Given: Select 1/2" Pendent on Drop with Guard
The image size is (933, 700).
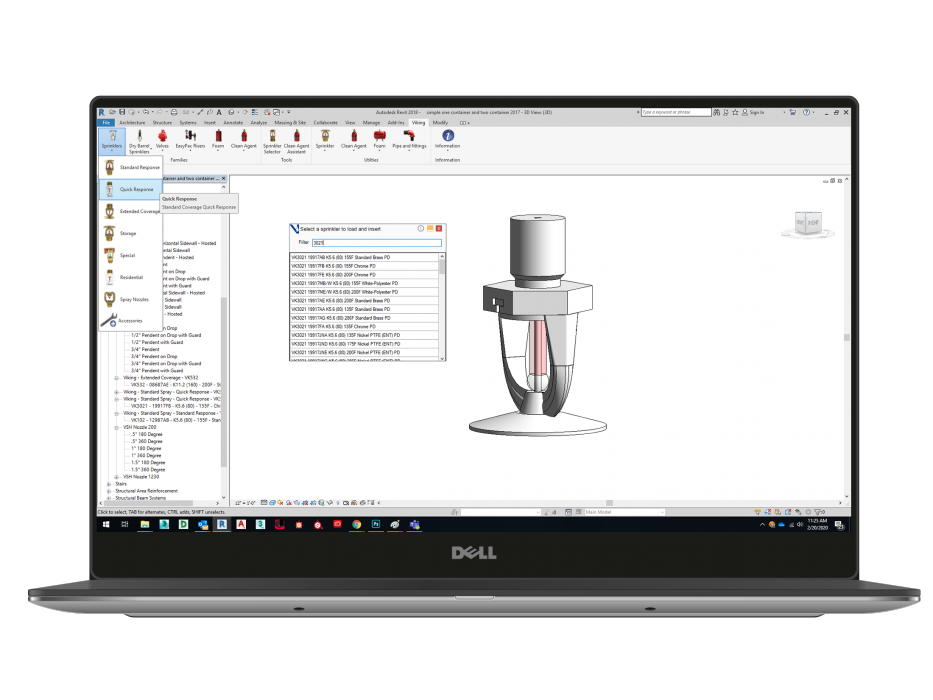Looking at the screenshot, I should [x=166, y=335].
